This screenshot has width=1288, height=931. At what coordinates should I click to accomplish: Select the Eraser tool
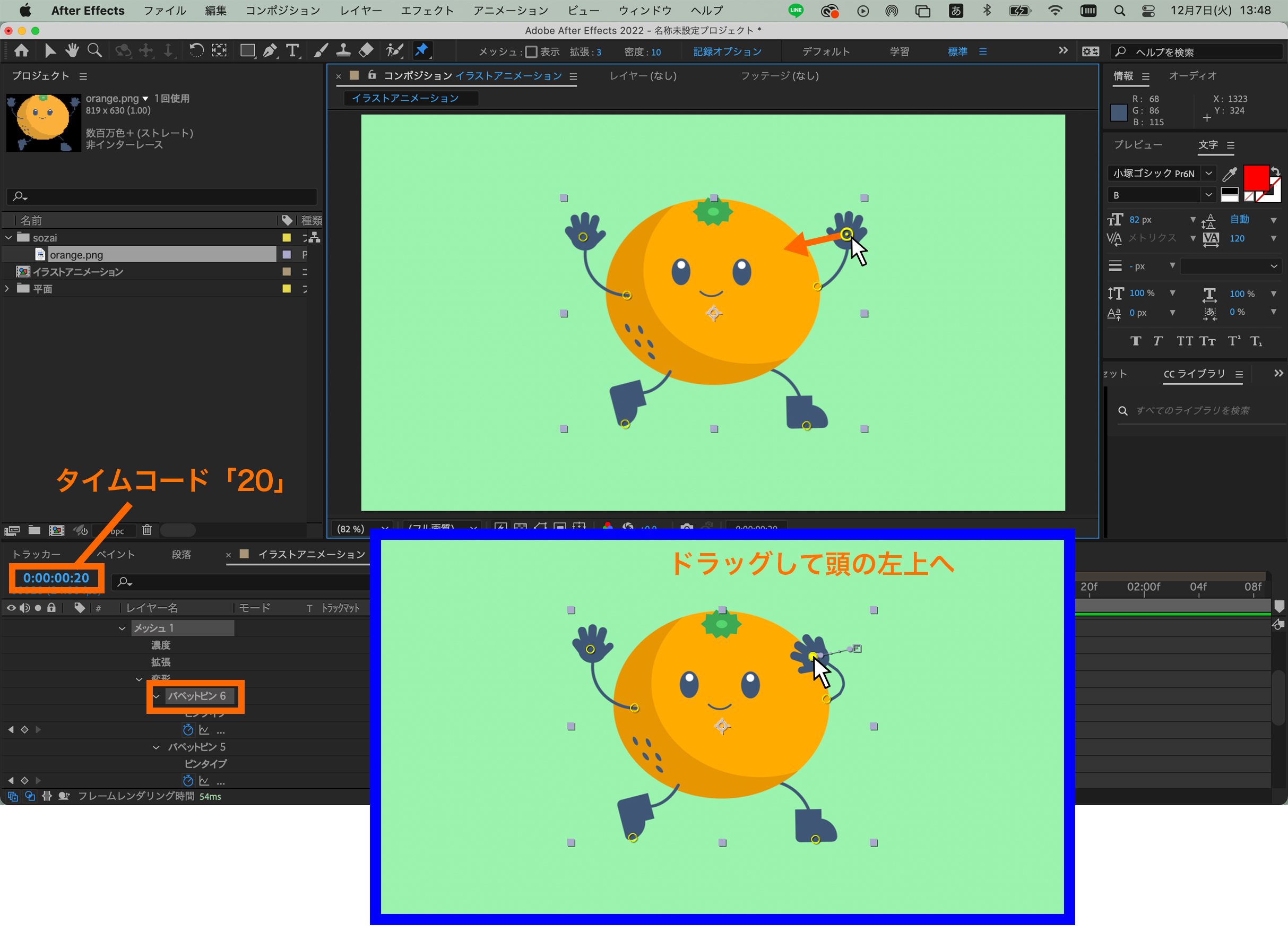coord(366,51)
